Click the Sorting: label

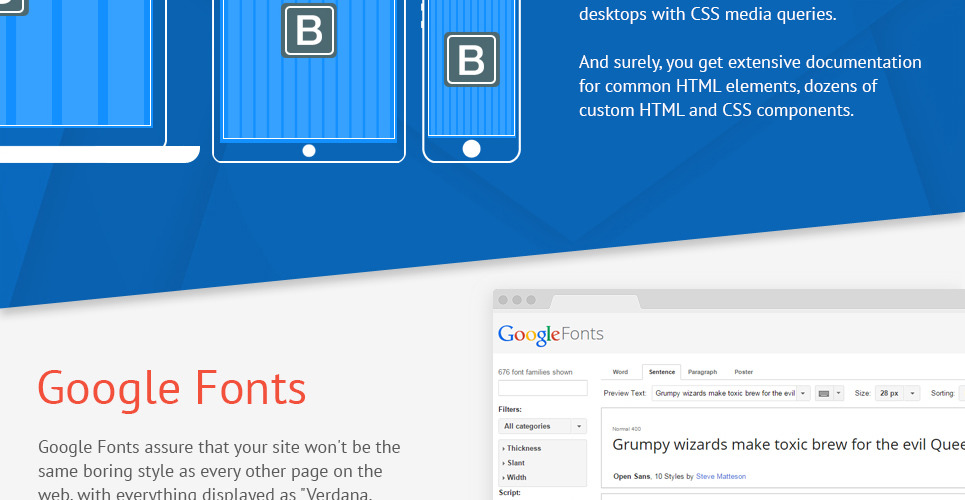[943, 393]
